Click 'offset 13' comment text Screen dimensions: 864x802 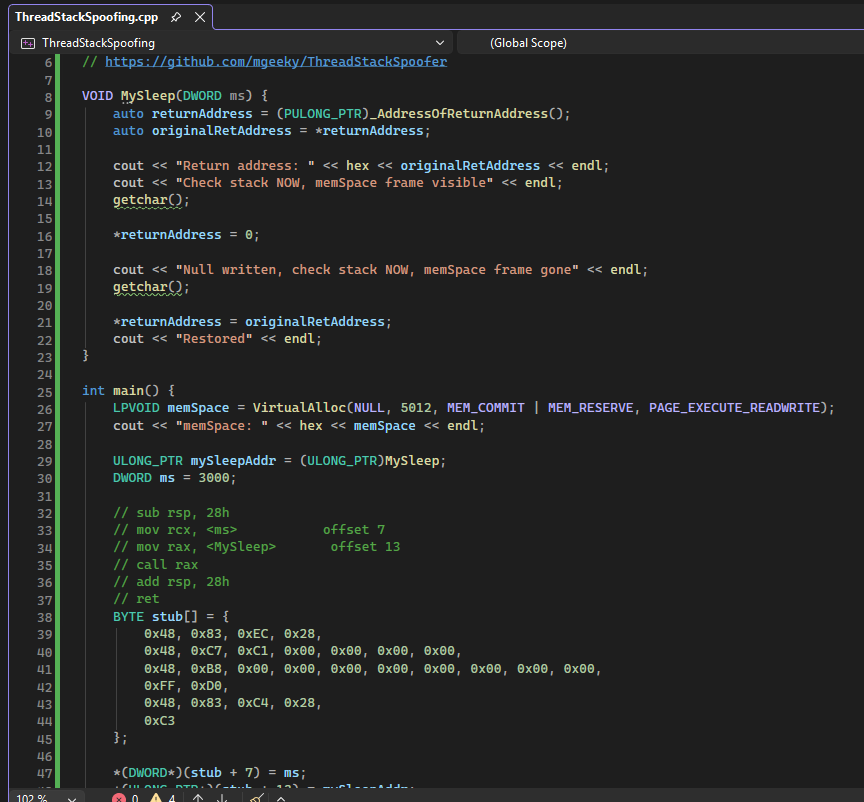[365, 547]
